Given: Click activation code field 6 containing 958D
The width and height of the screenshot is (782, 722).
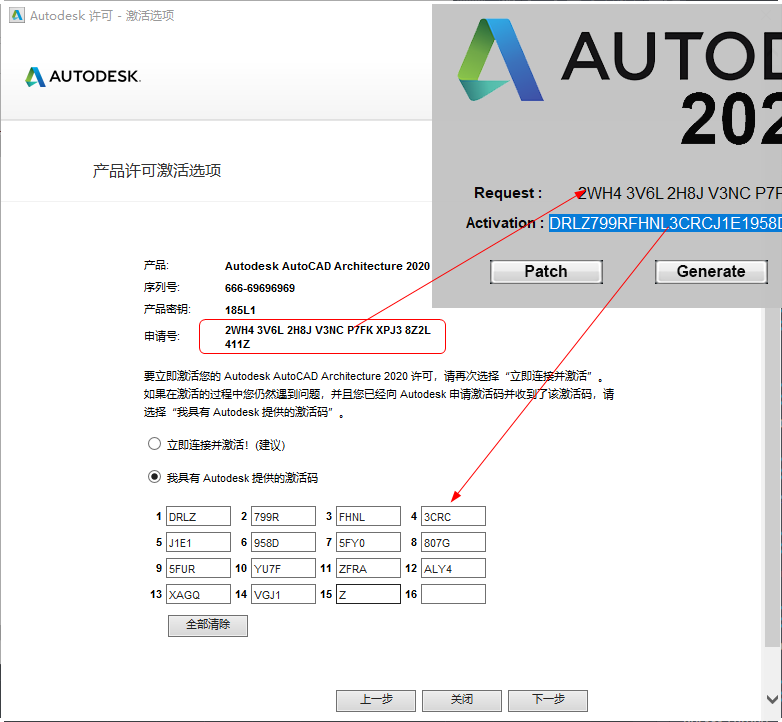Looking at the screenshot, I should (x=283, y=542).
